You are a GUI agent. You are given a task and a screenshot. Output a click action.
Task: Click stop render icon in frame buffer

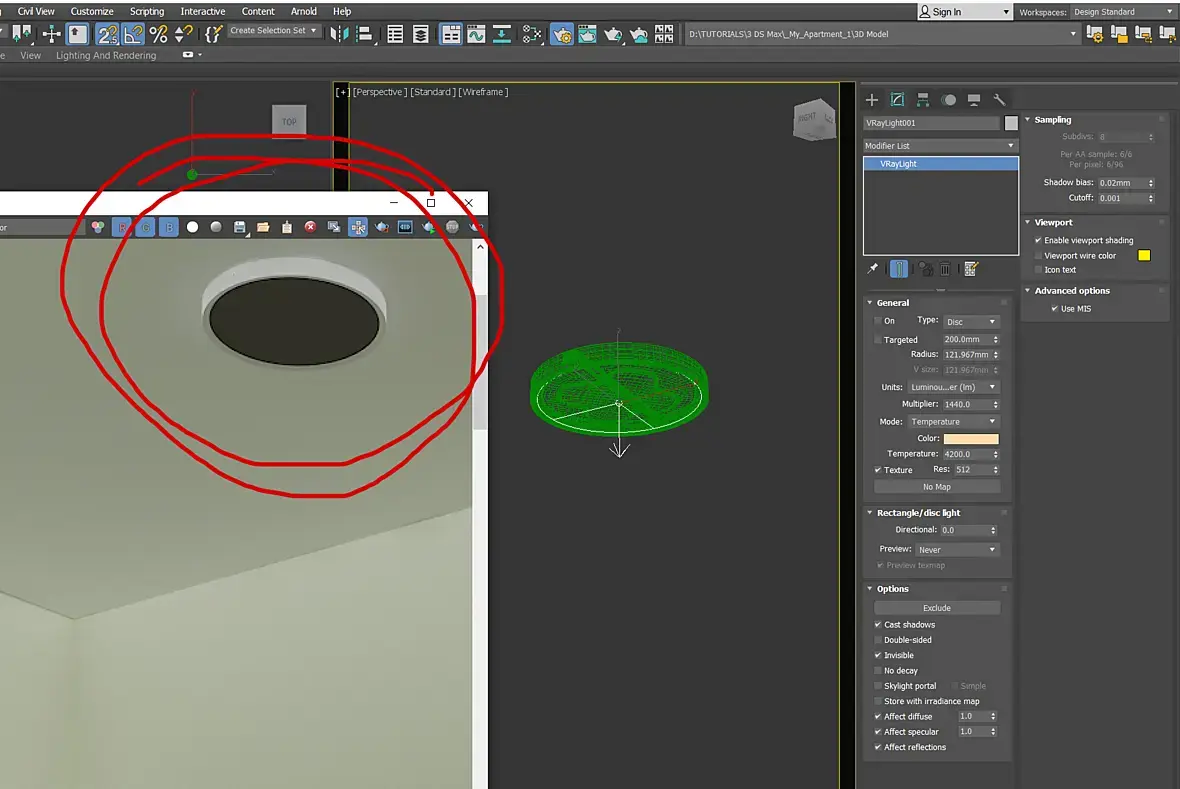[x=452, y=227]
